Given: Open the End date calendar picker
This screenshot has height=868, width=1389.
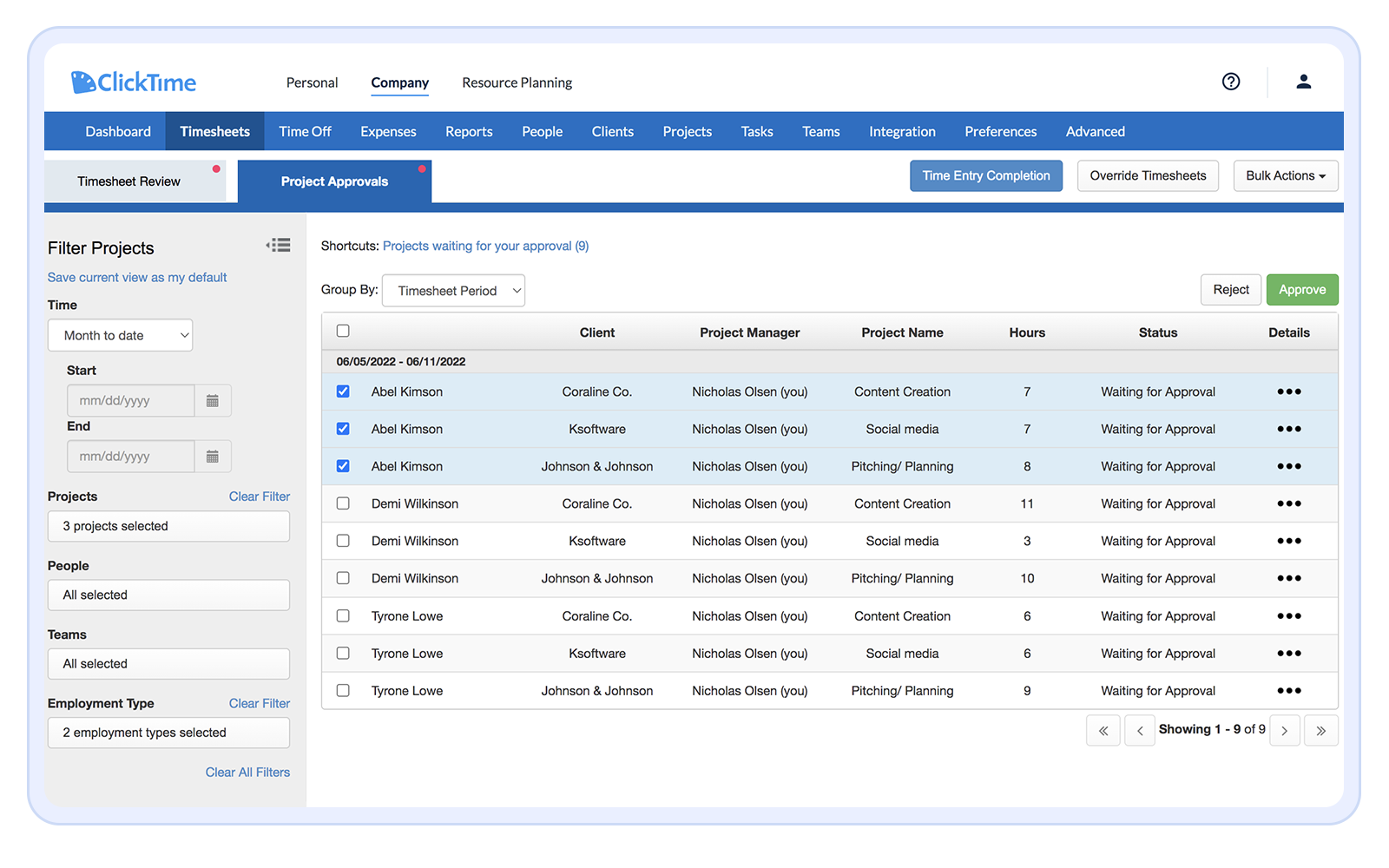Looking at the screenshot, I should (x=213, y=457).
